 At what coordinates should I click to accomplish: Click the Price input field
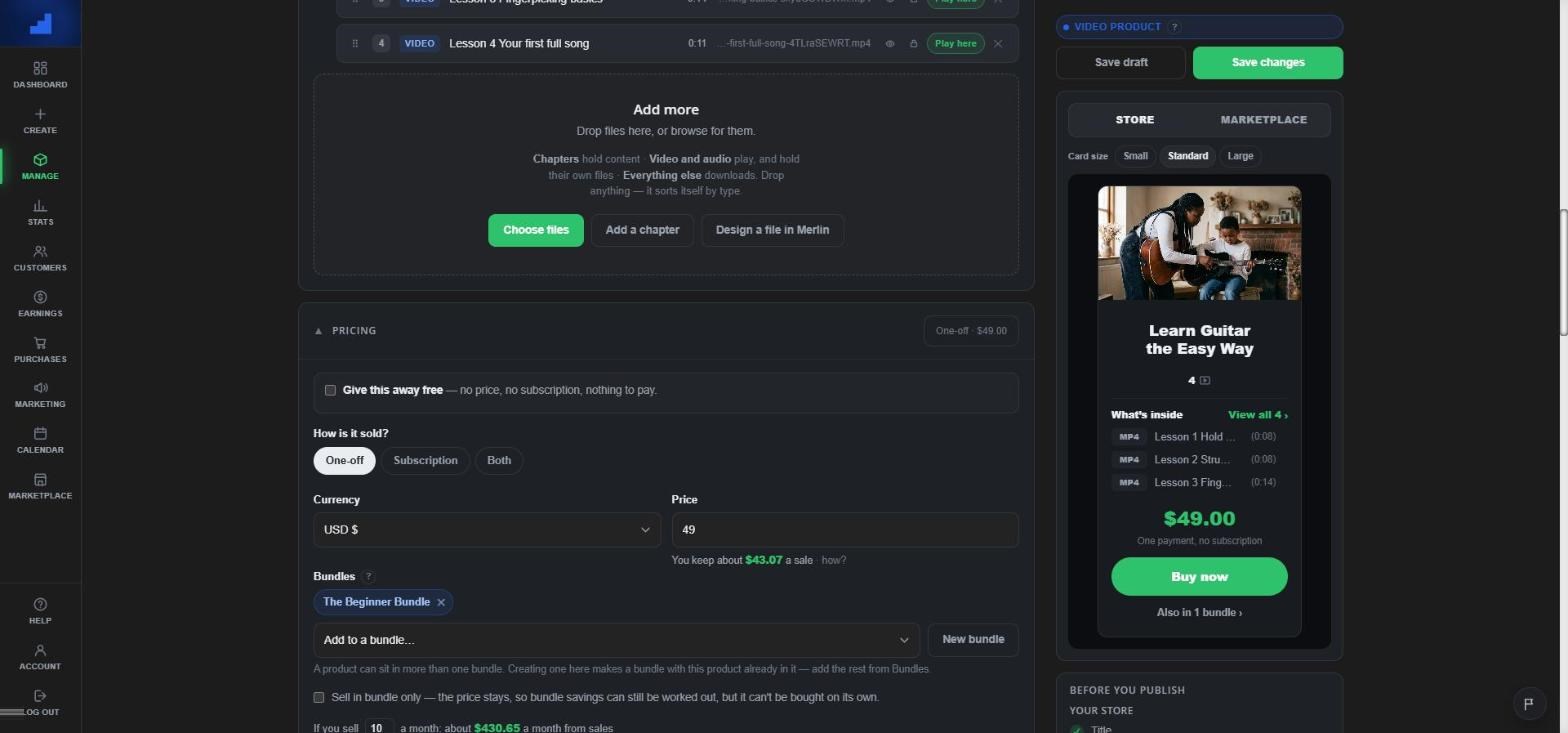pyautogui.click(x=845, y=530)
